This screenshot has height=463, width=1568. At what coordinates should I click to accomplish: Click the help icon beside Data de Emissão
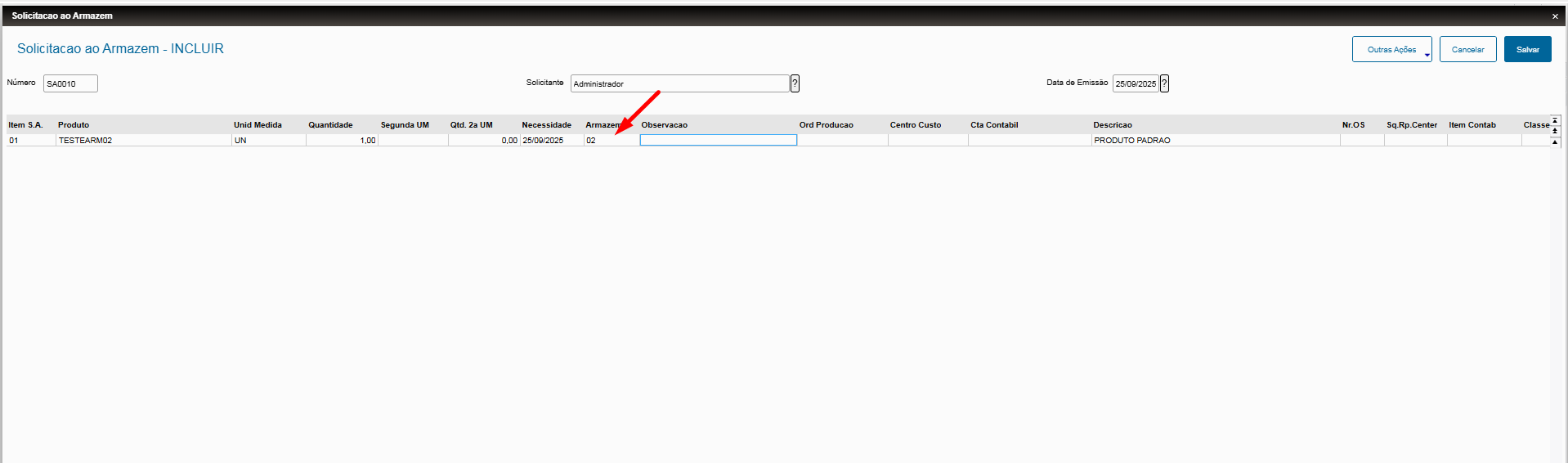(x=1164, y=83)
